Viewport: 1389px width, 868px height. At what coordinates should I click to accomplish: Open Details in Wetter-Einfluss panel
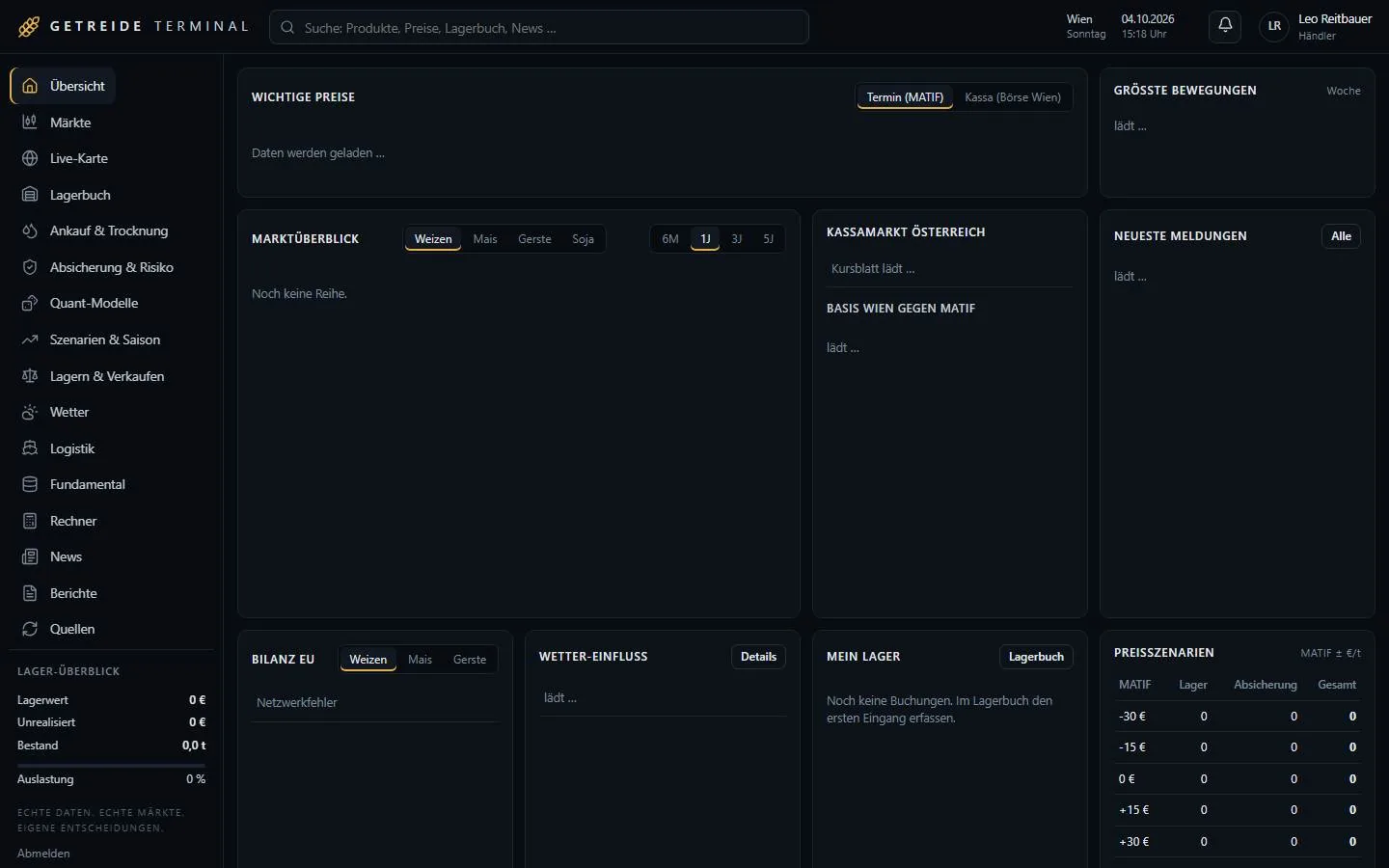tap(758, 657)
